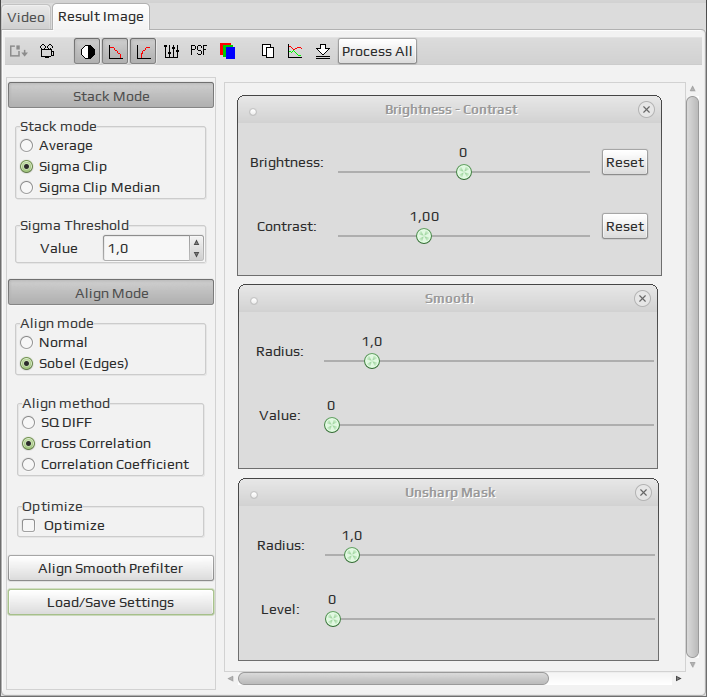The width and height of the screenshot is (707, 697).
Task: Click the copy pages icon in toolbar
Action: [x=268, y=51]
